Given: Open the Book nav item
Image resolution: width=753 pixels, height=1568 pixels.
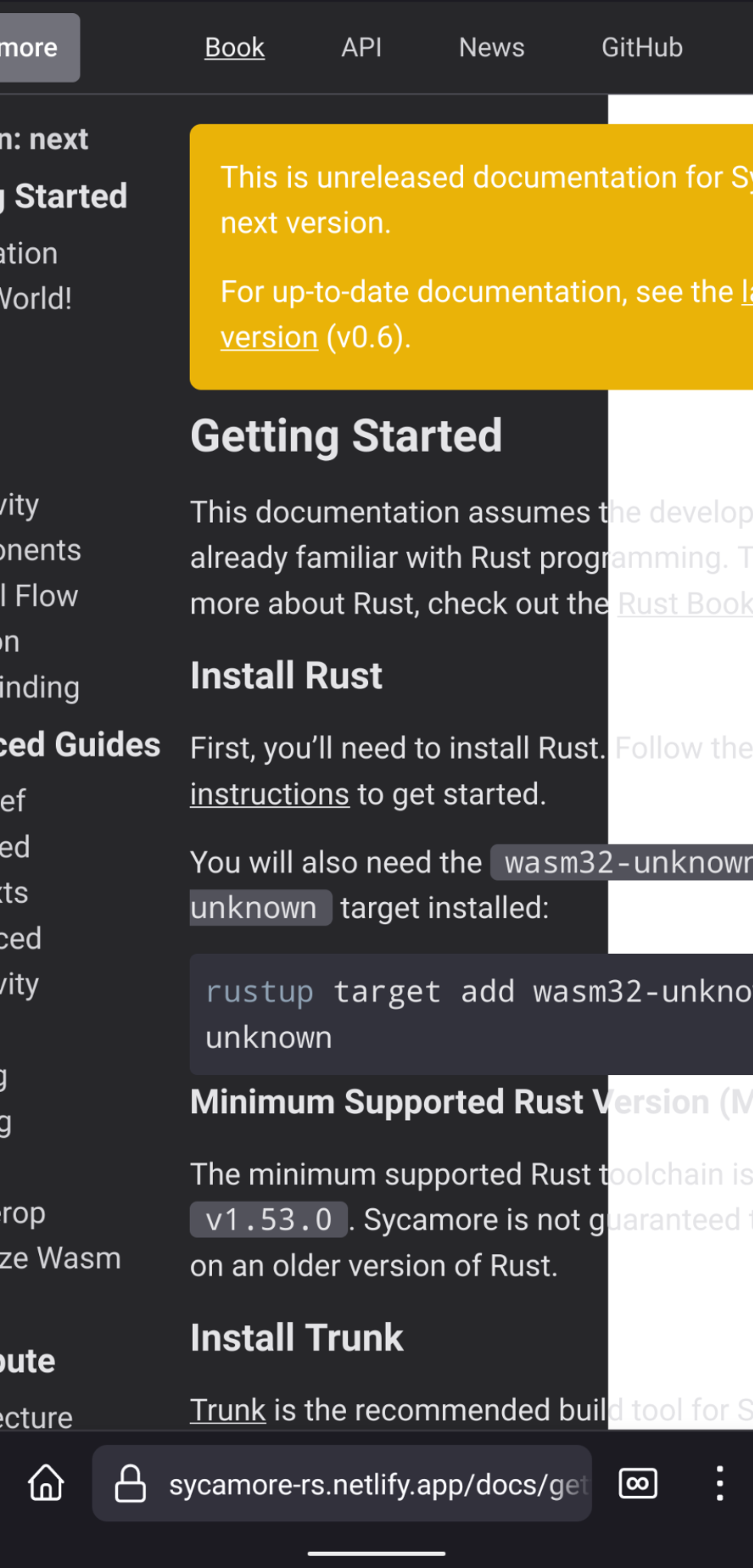Looking at the screenshot, I should point(234,47).
